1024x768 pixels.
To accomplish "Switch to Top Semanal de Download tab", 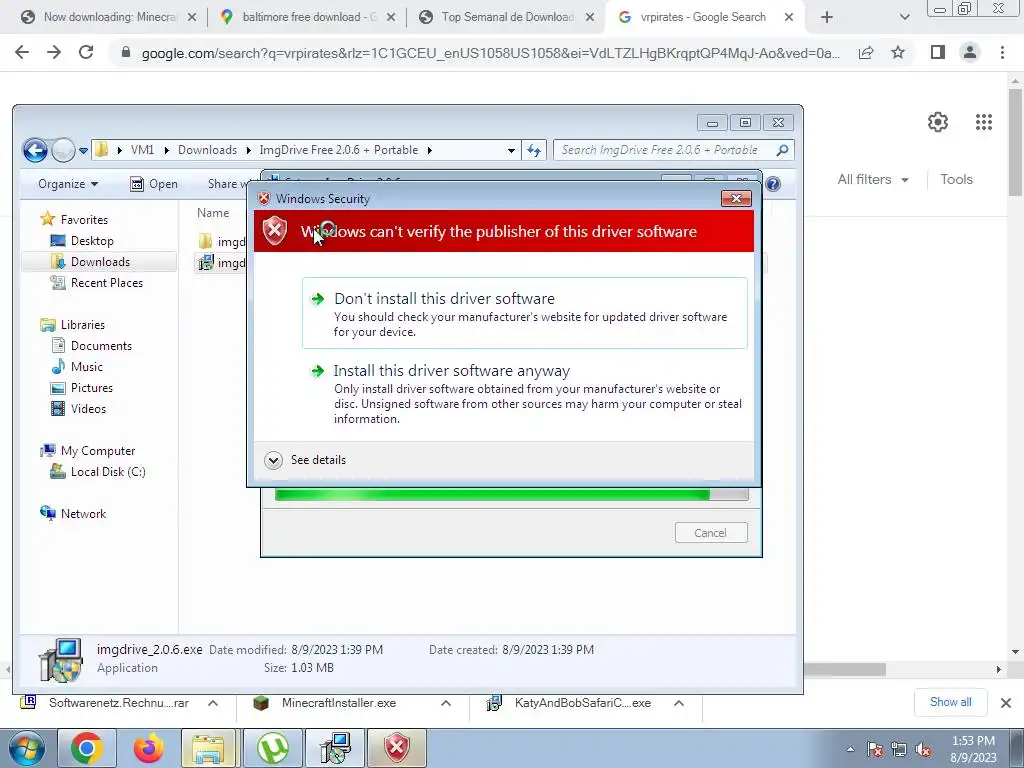I will 507,17.
